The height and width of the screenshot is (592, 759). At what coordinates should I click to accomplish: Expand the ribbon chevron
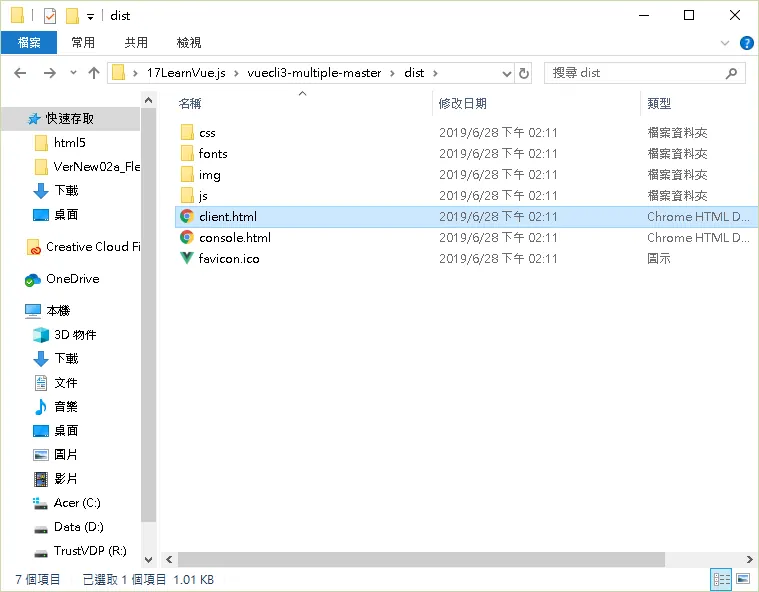coord(725,43)
